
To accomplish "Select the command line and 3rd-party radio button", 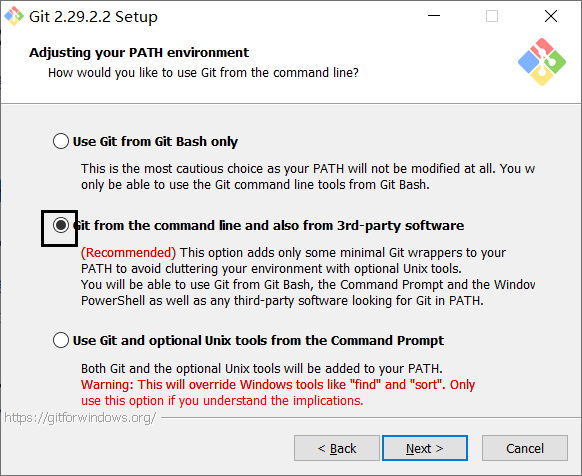I will tap(61, 225).
